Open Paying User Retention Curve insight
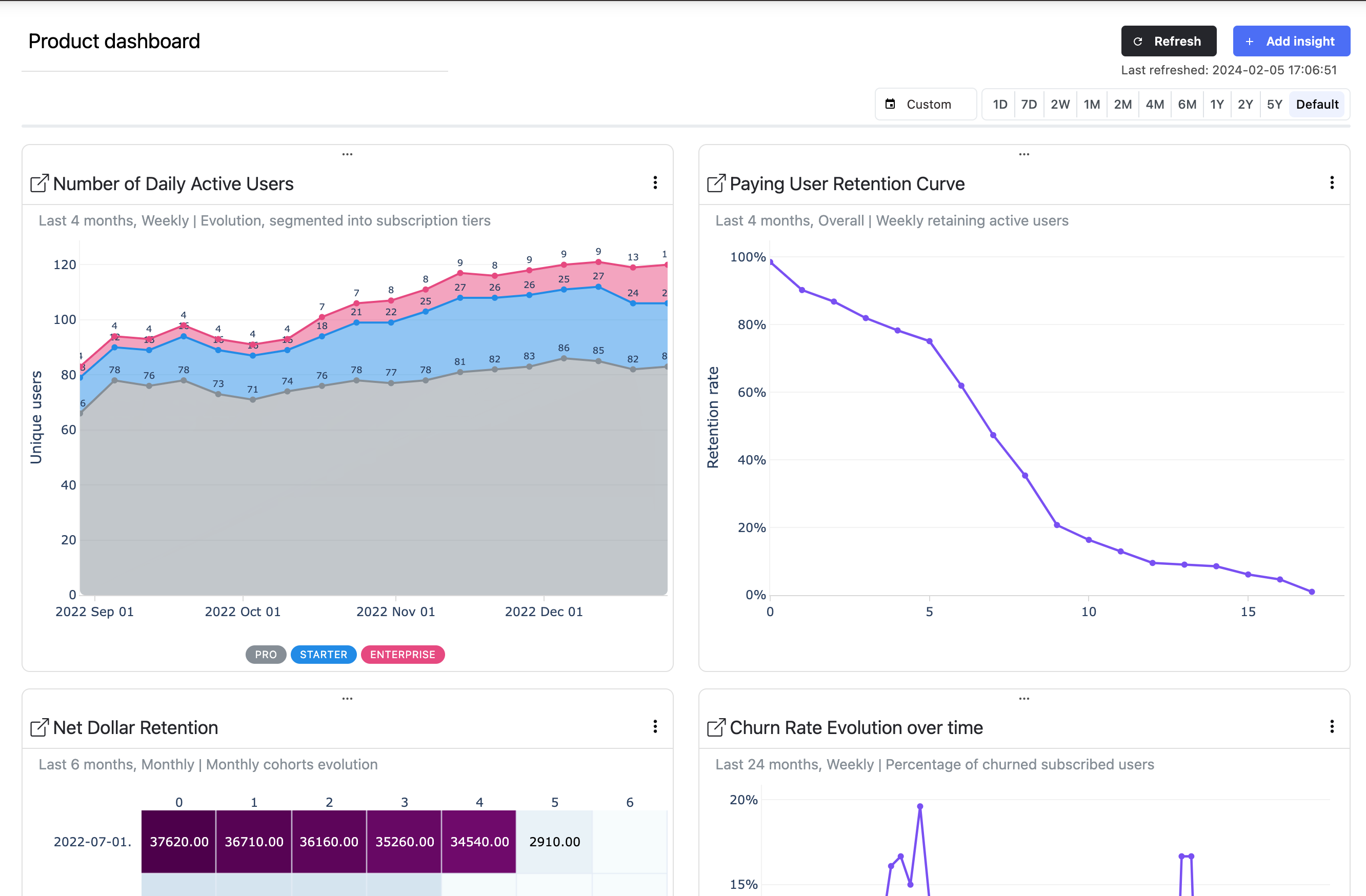Viewport: 1366px width, 896px height. click(715, 183)
